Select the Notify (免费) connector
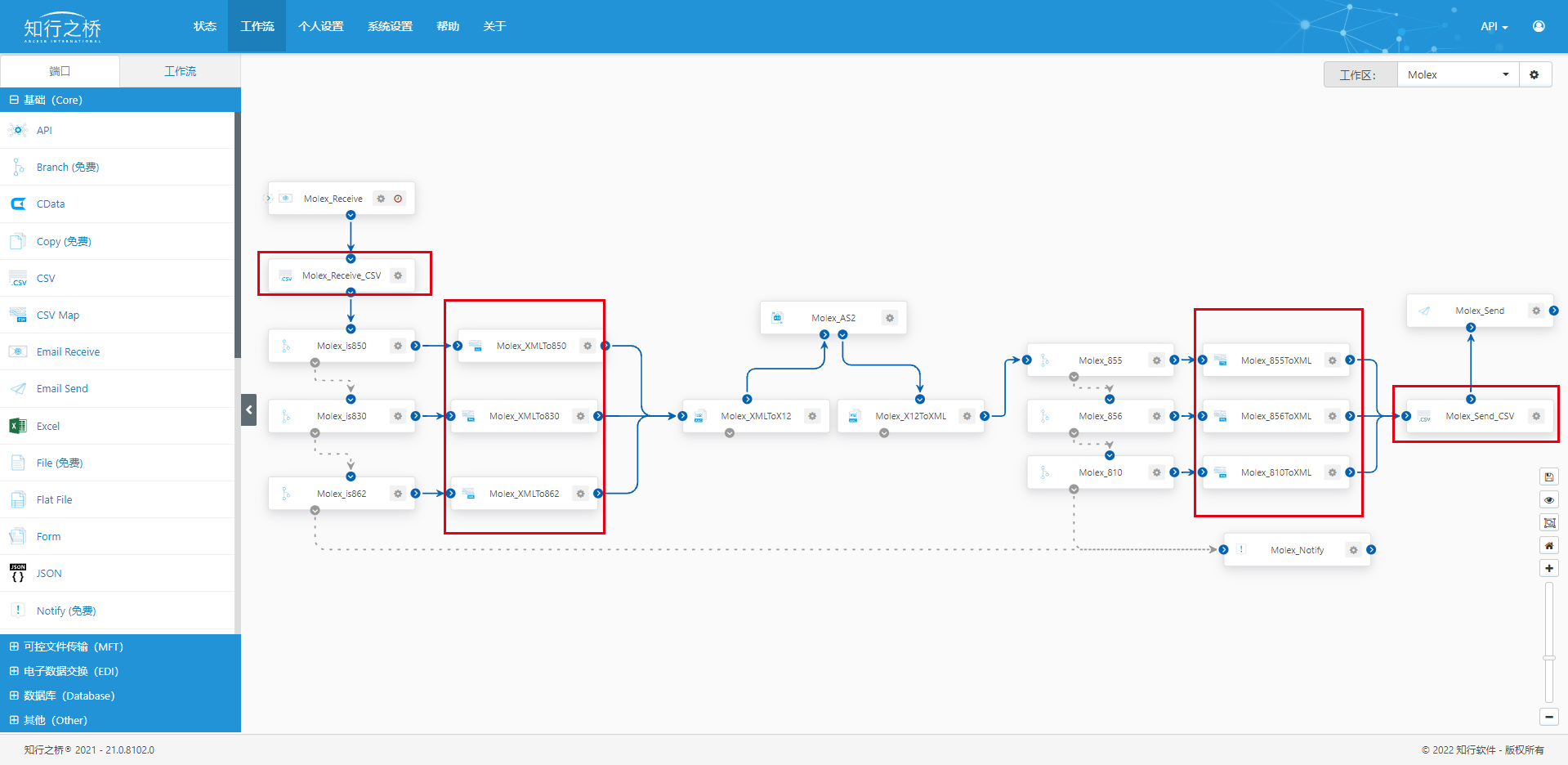The height and width of the screenshot is (765, 1568). tap(117, 611)
